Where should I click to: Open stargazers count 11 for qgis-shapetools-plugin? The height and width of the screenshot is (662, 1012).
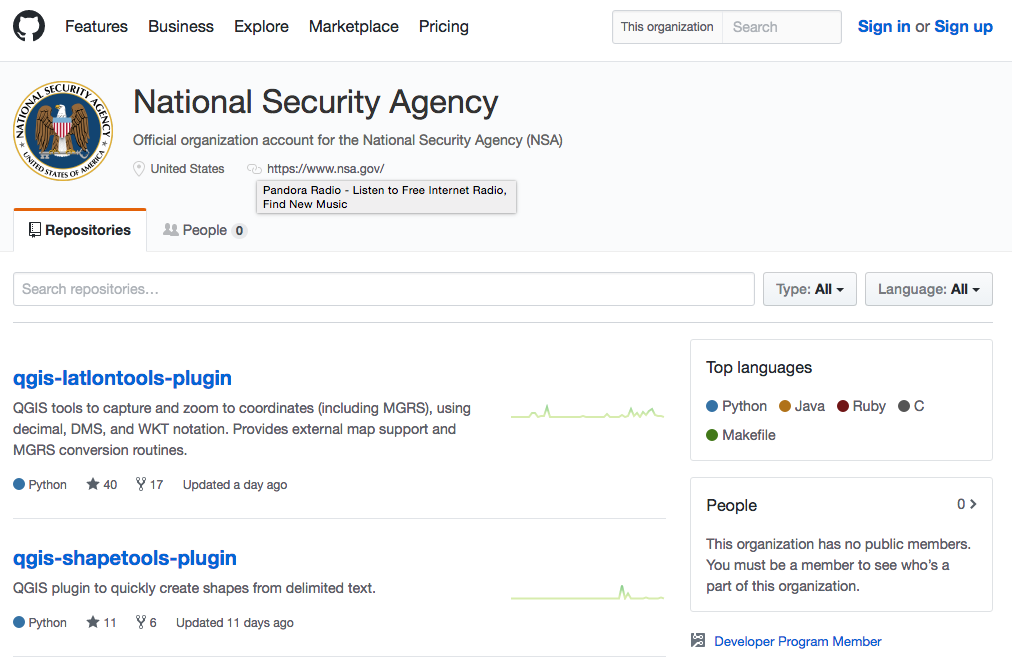coord(101,623)
